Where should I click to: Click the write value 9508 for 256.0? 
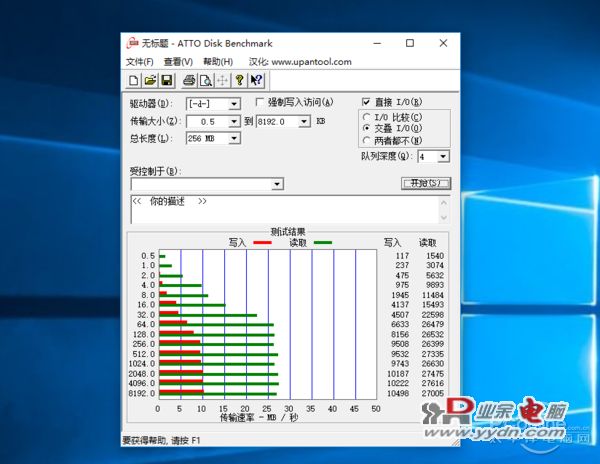400,344
